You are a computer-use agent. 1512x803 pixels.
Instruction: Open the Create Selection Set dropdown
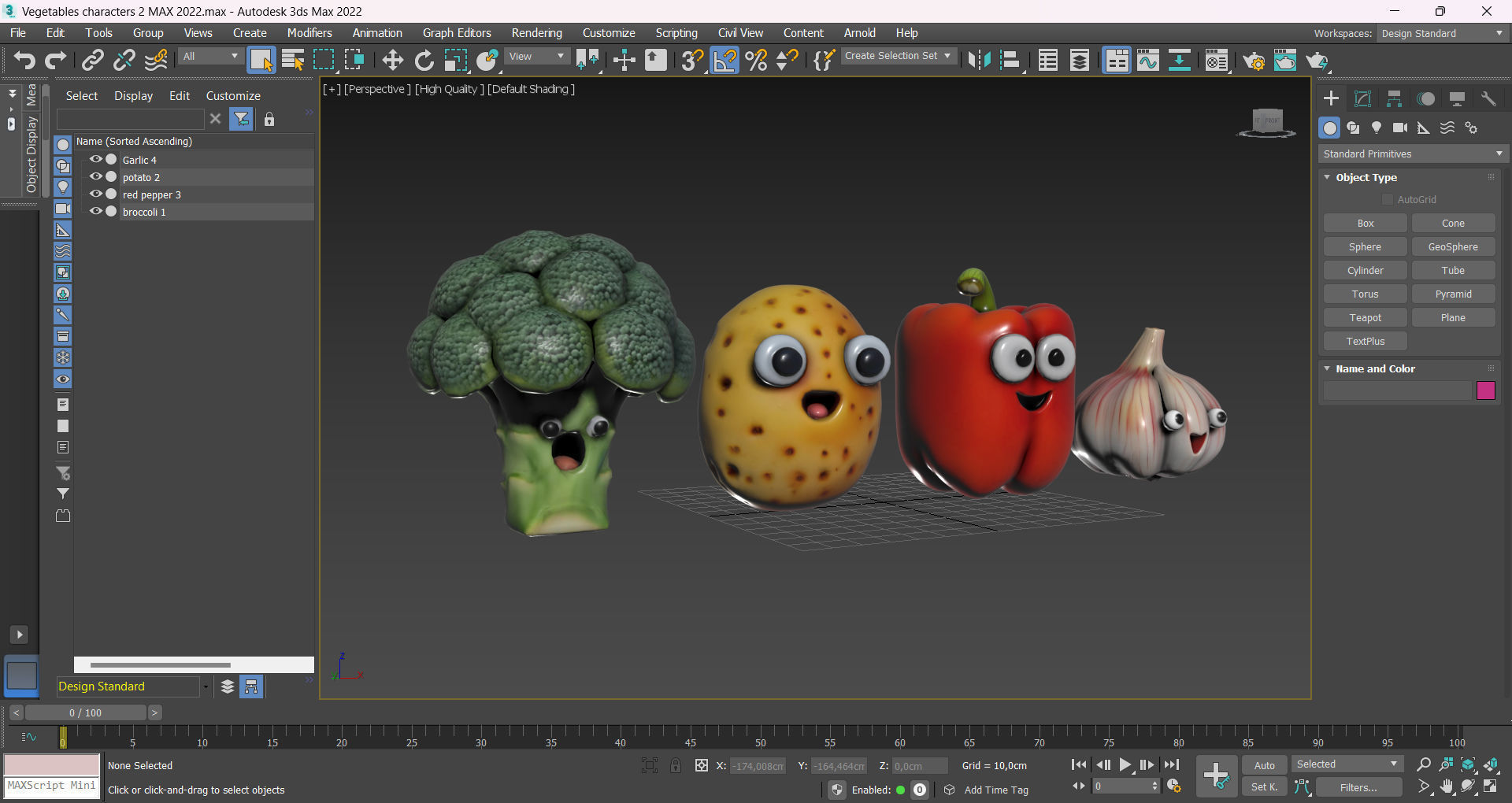pyautogui.click(x=899, y=56)
